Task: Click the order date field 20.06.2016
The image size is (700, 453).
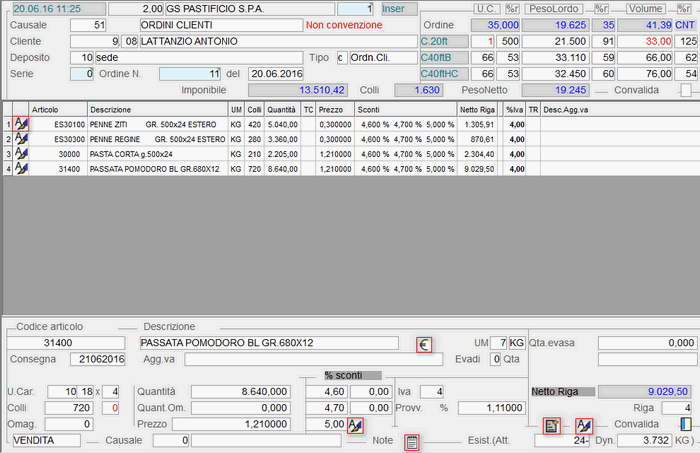Action: pos(276,74)
